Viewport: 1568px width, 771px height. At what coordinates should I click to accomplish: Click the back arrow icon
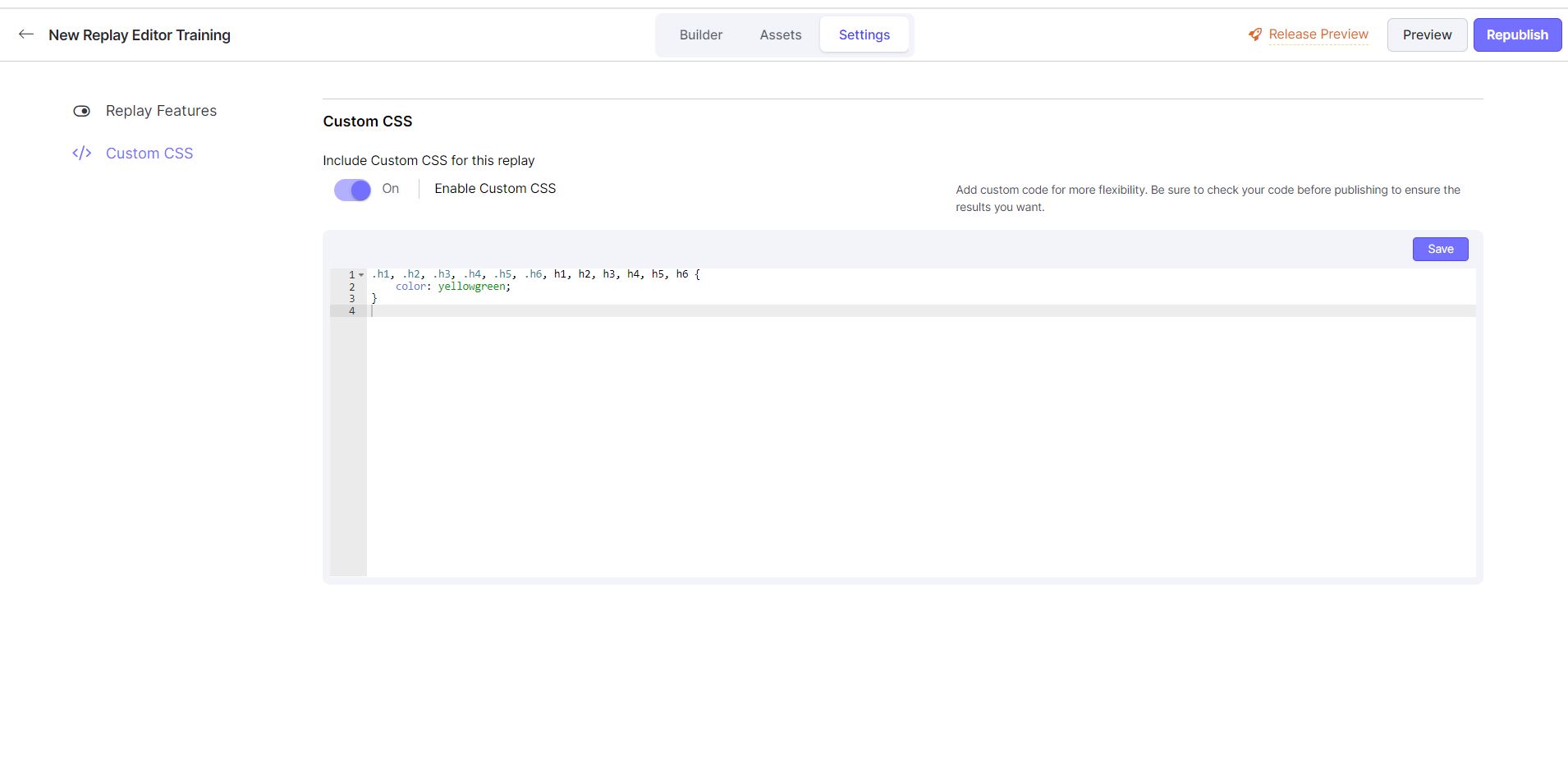pyautogui.click(x=26, y=34)
